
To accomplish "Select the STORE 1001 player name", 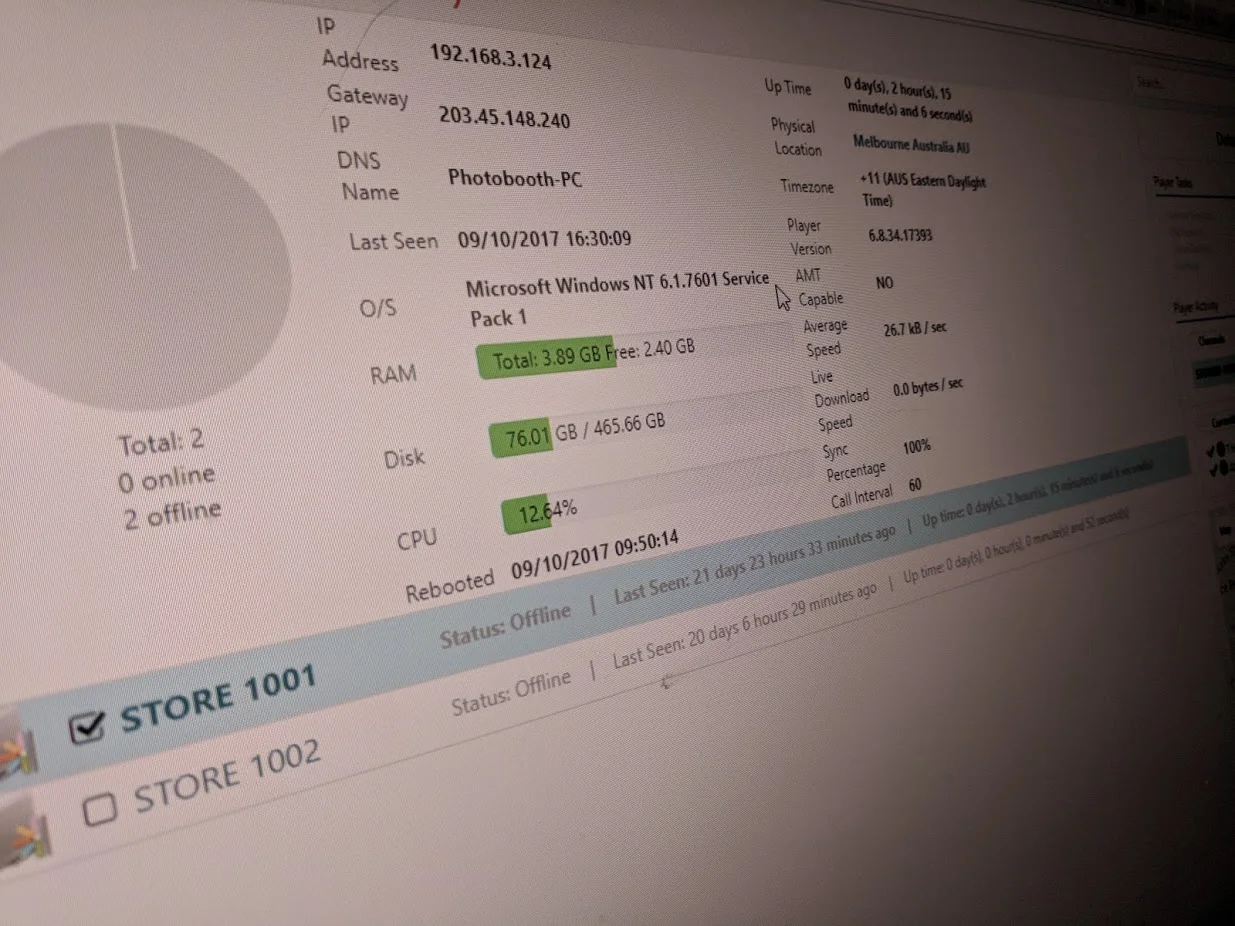I will [x=218, y=697].
